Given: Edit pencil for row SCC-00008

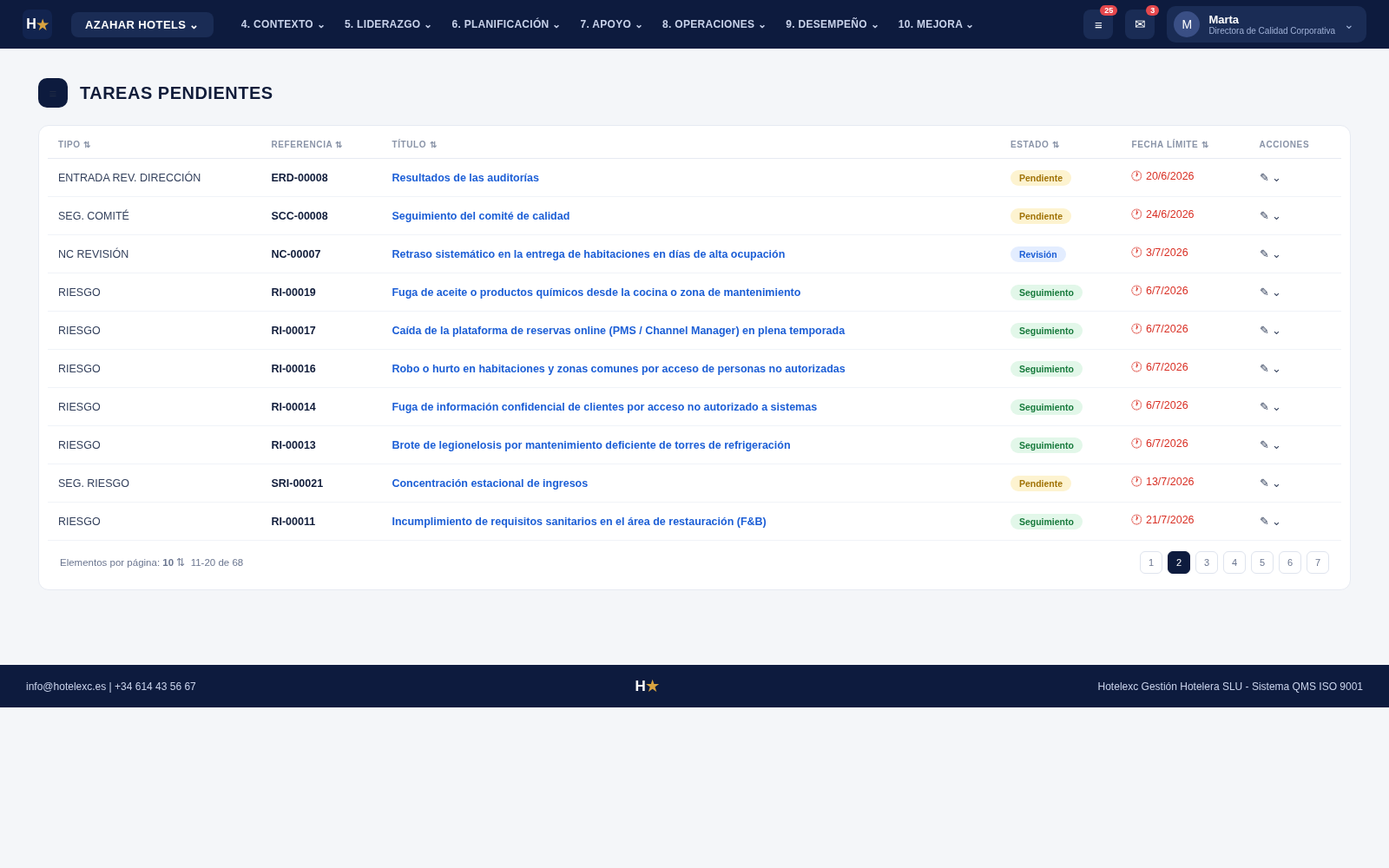Looking at the screenshot, I should 1264,216.
